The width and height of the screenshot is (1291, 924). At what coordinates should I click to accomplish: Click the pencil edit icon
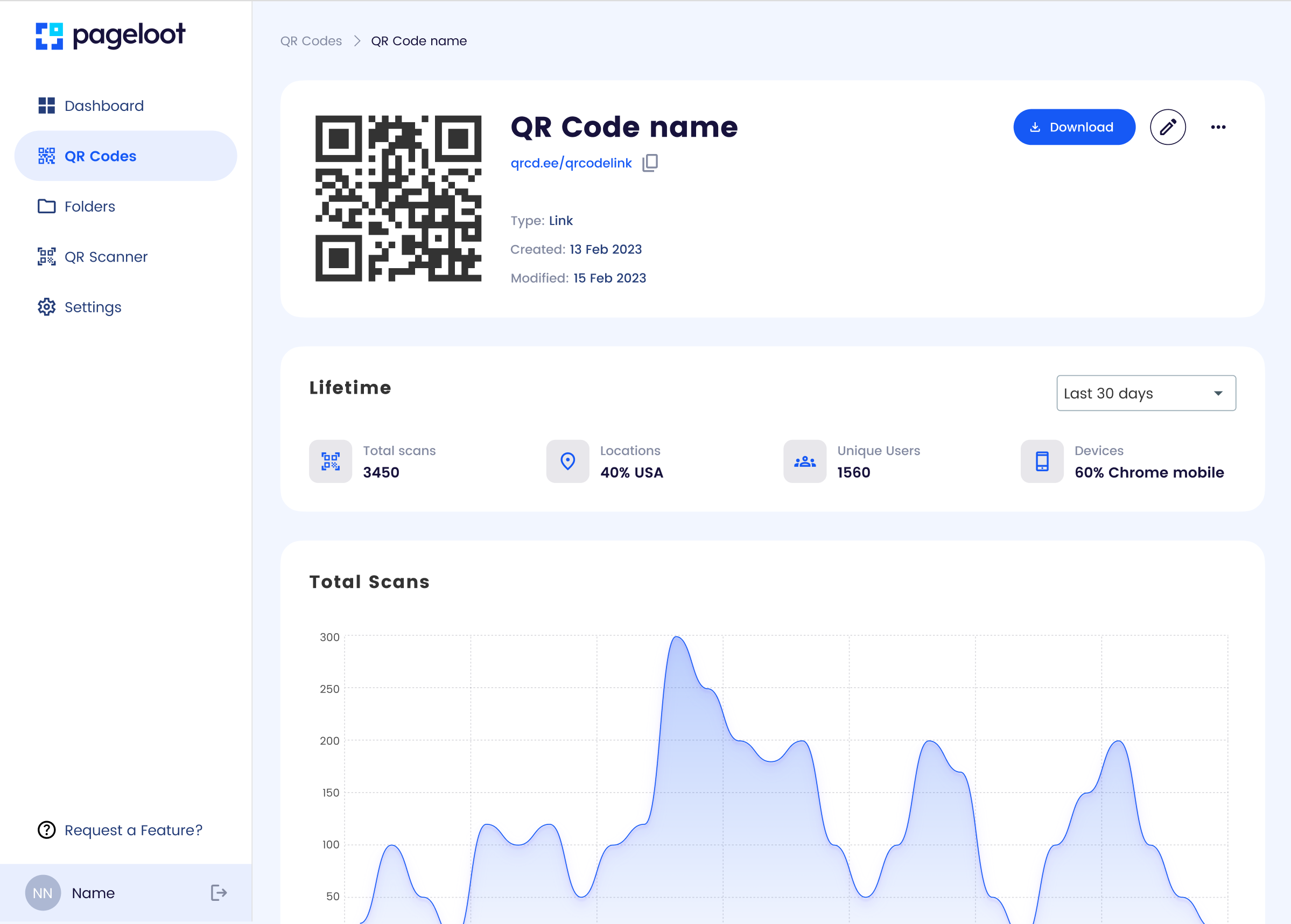point(1168,127)
